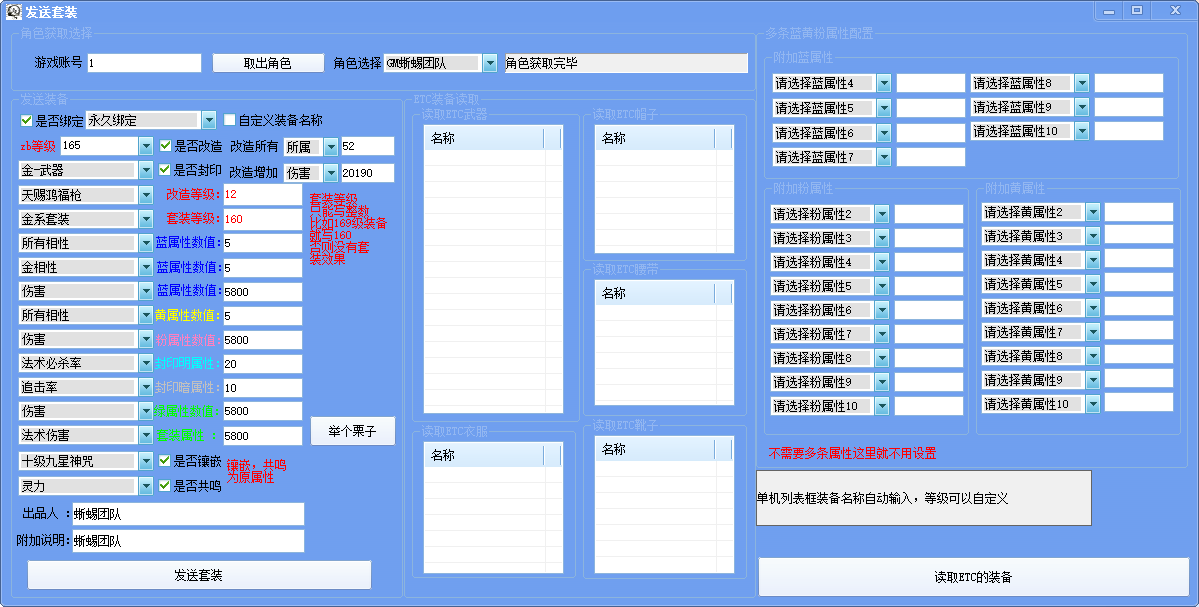Screen dimensions: 1199x607
Task: Click the 举个栗子 button
Action: [x=353, y=431]
